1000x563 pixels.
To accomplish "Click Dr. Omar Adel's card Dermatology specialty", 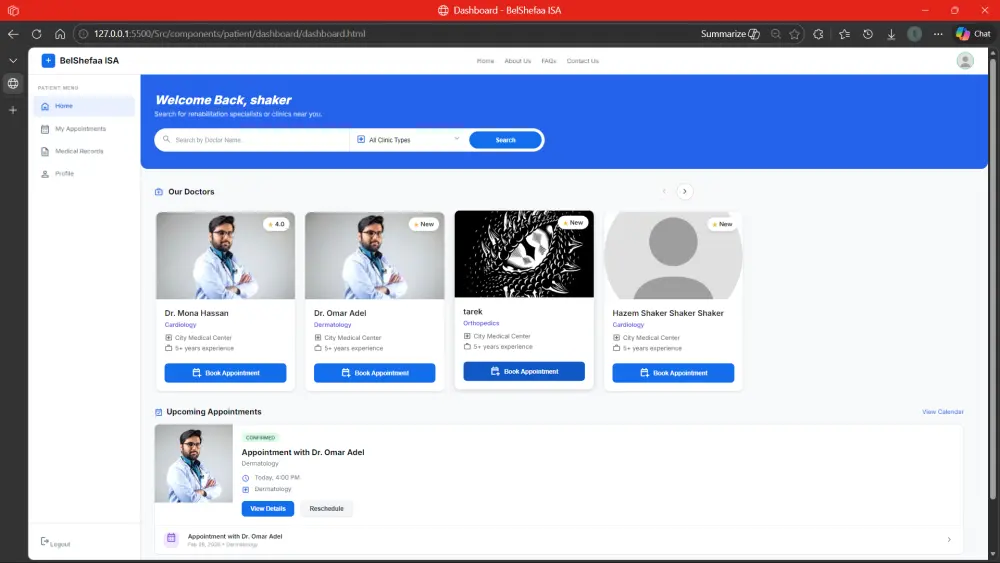I will tap(332, 325).
